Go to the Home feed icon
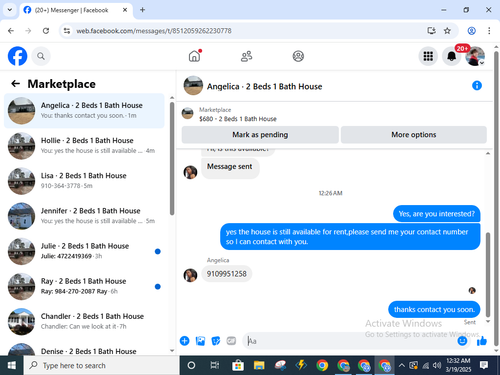Viewport: 500px width, 375px height. [195, 56]
